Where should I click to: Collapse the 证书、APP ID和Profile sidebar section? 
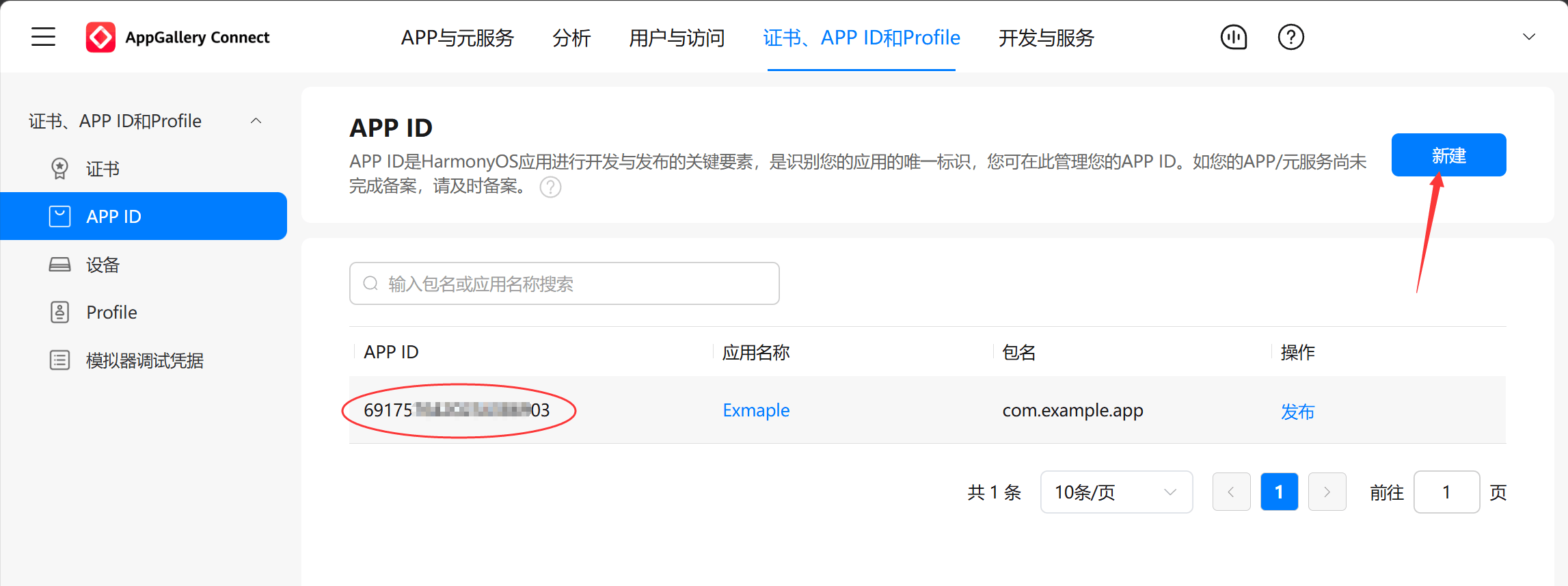[256, 121]
